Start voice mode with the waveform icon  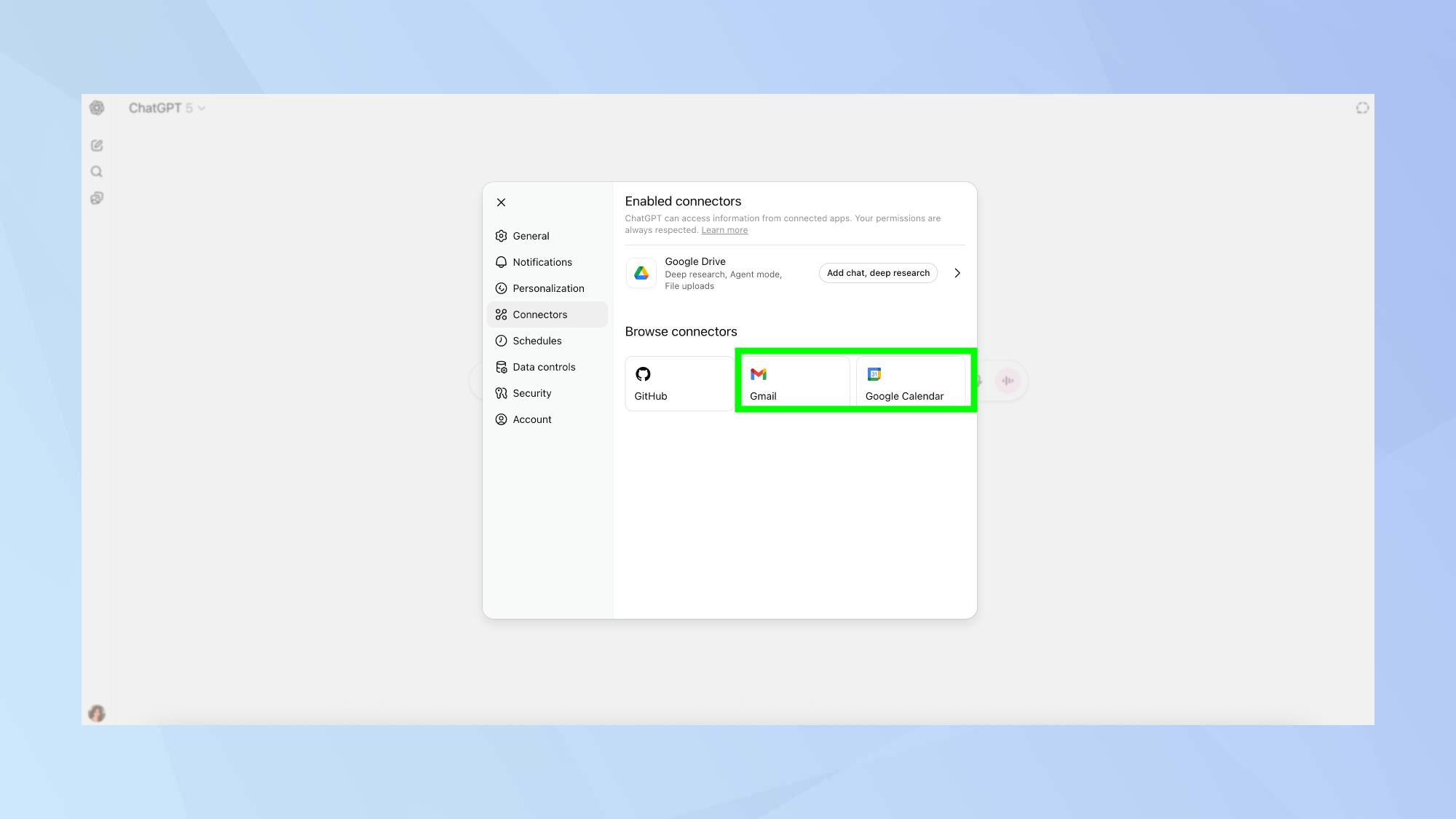[1008, 380]
